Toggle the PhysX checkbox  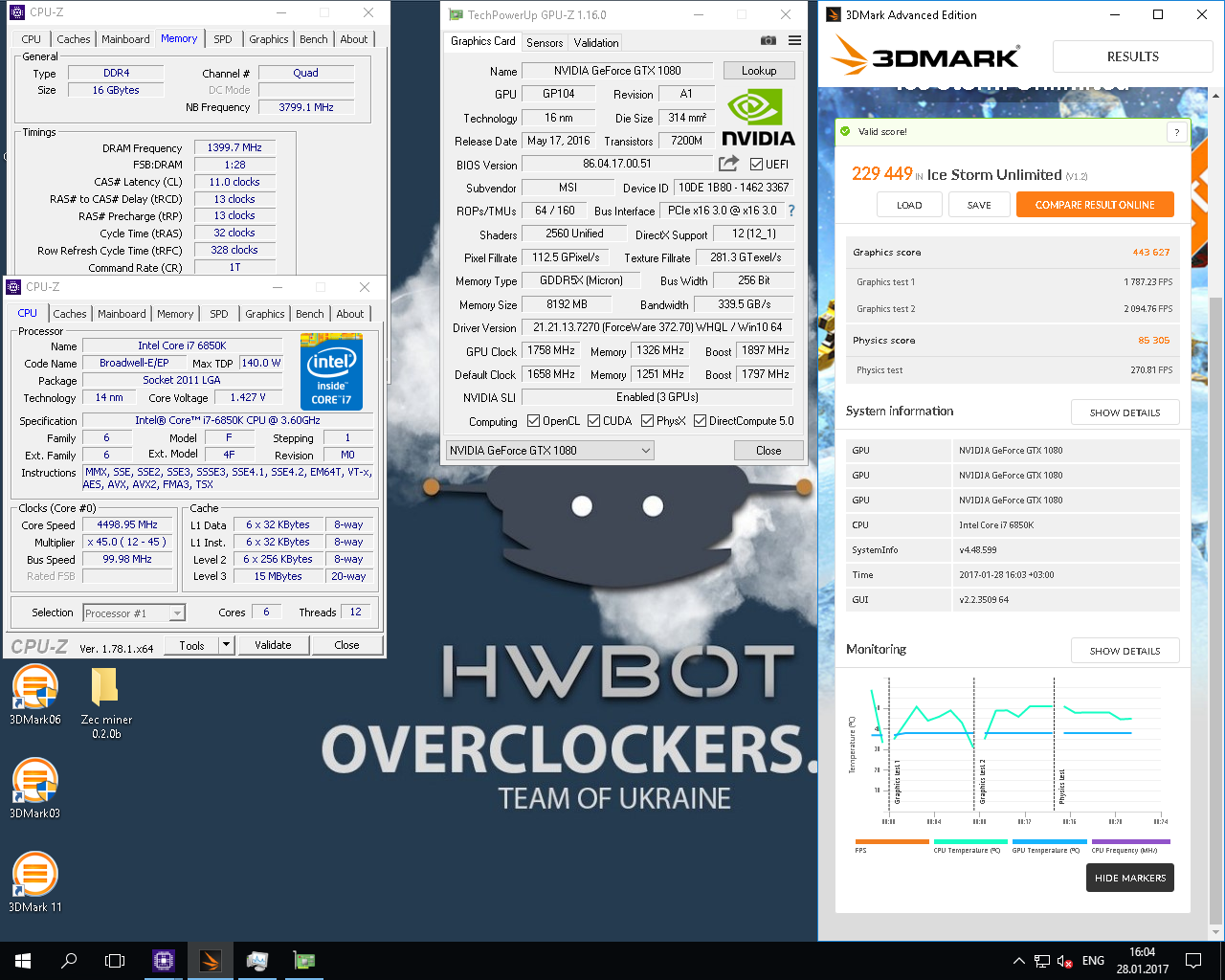pos(648,421)
